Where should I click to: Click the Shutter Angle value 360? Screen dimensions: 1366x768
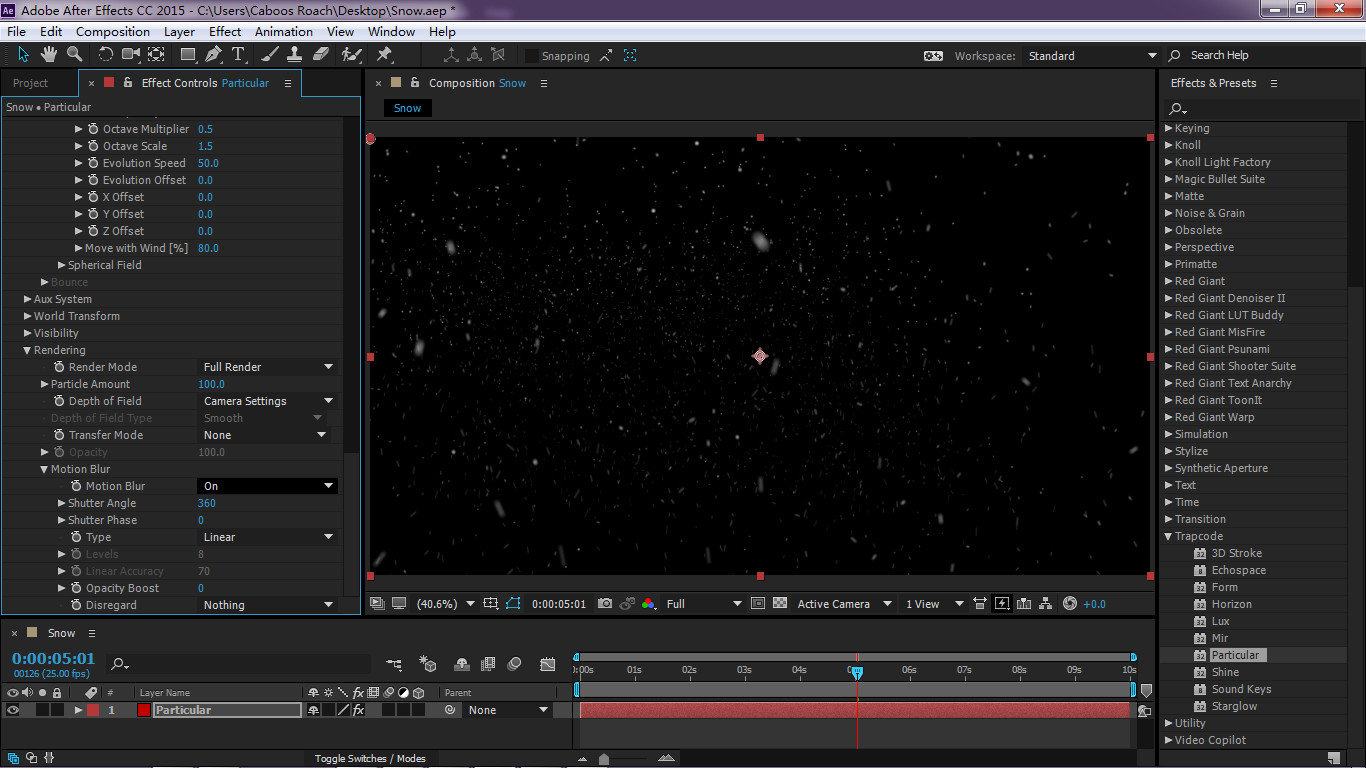click(x=207, y=503)
